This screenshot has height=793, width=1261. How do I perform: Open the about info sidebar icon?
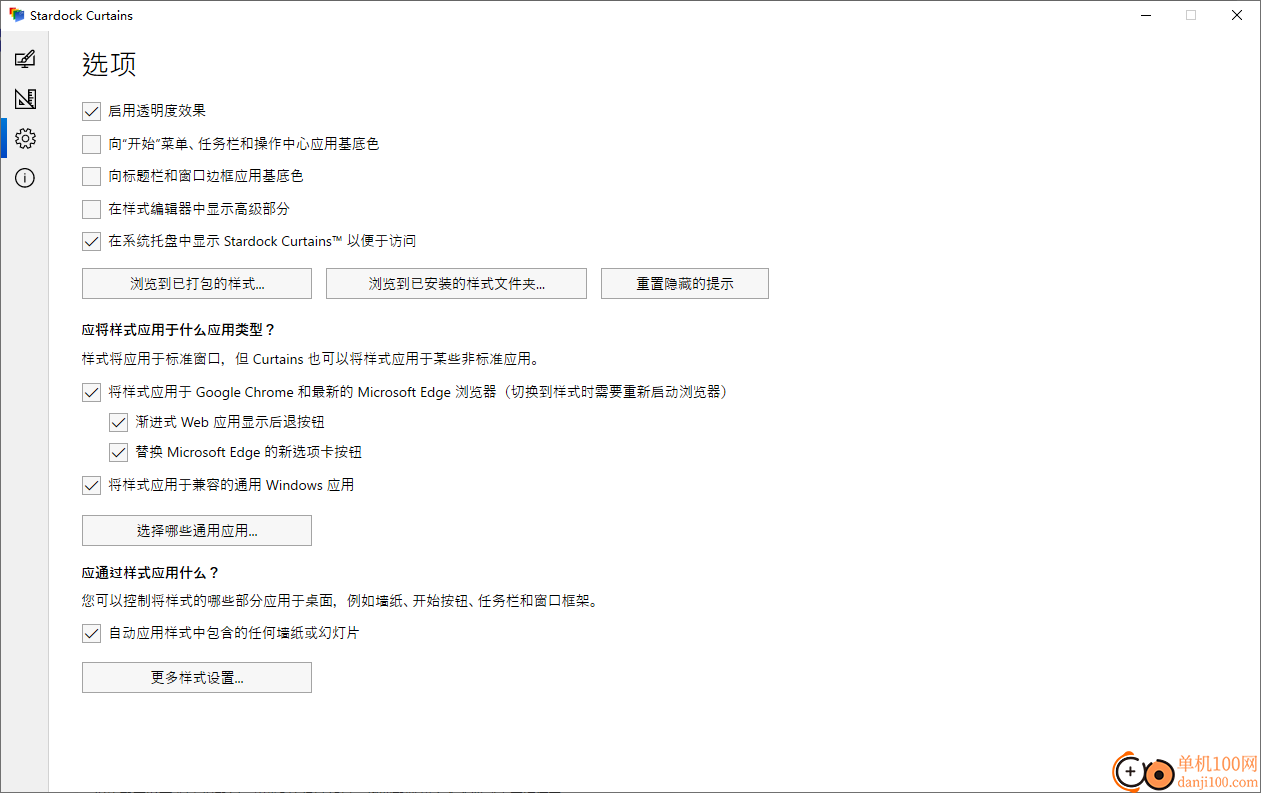tap(25, 178)
